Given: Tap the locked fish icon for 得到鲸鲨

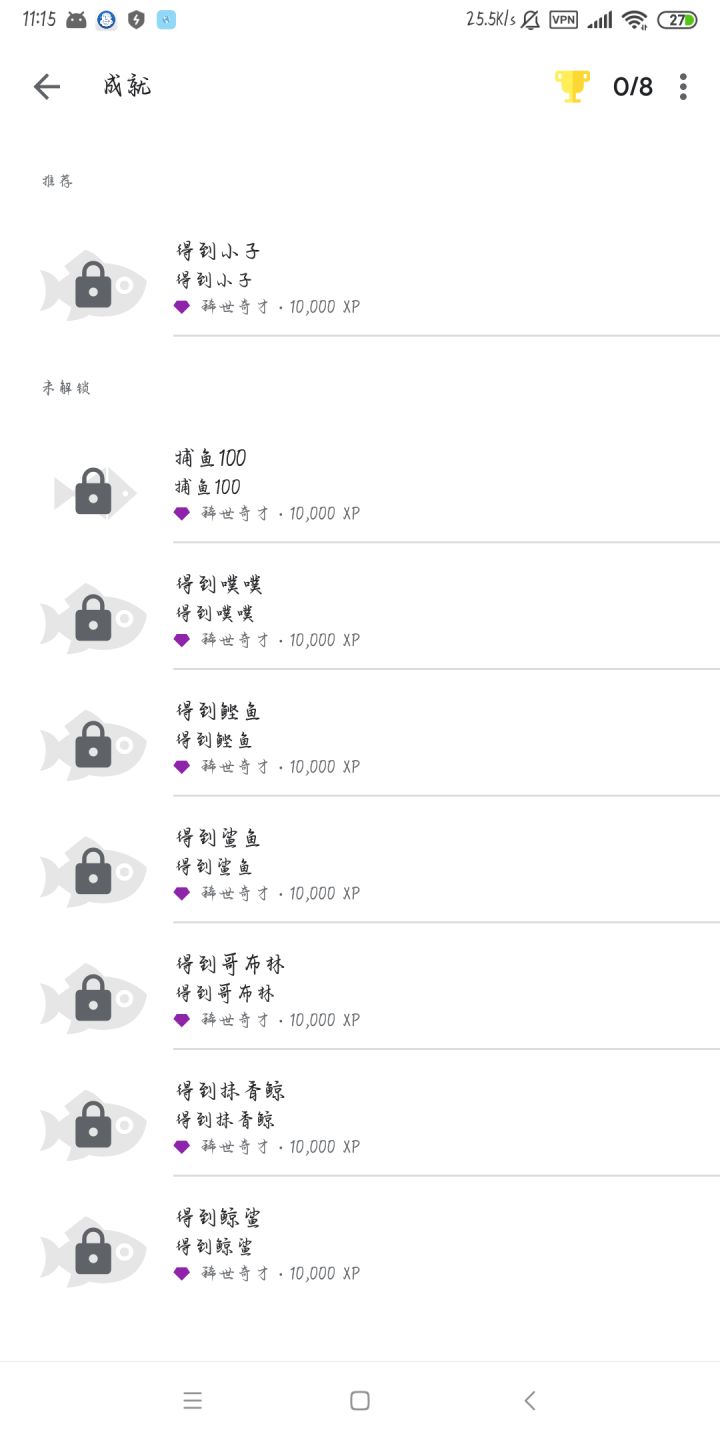Looking at the screenshot, I should [93, 1251].
